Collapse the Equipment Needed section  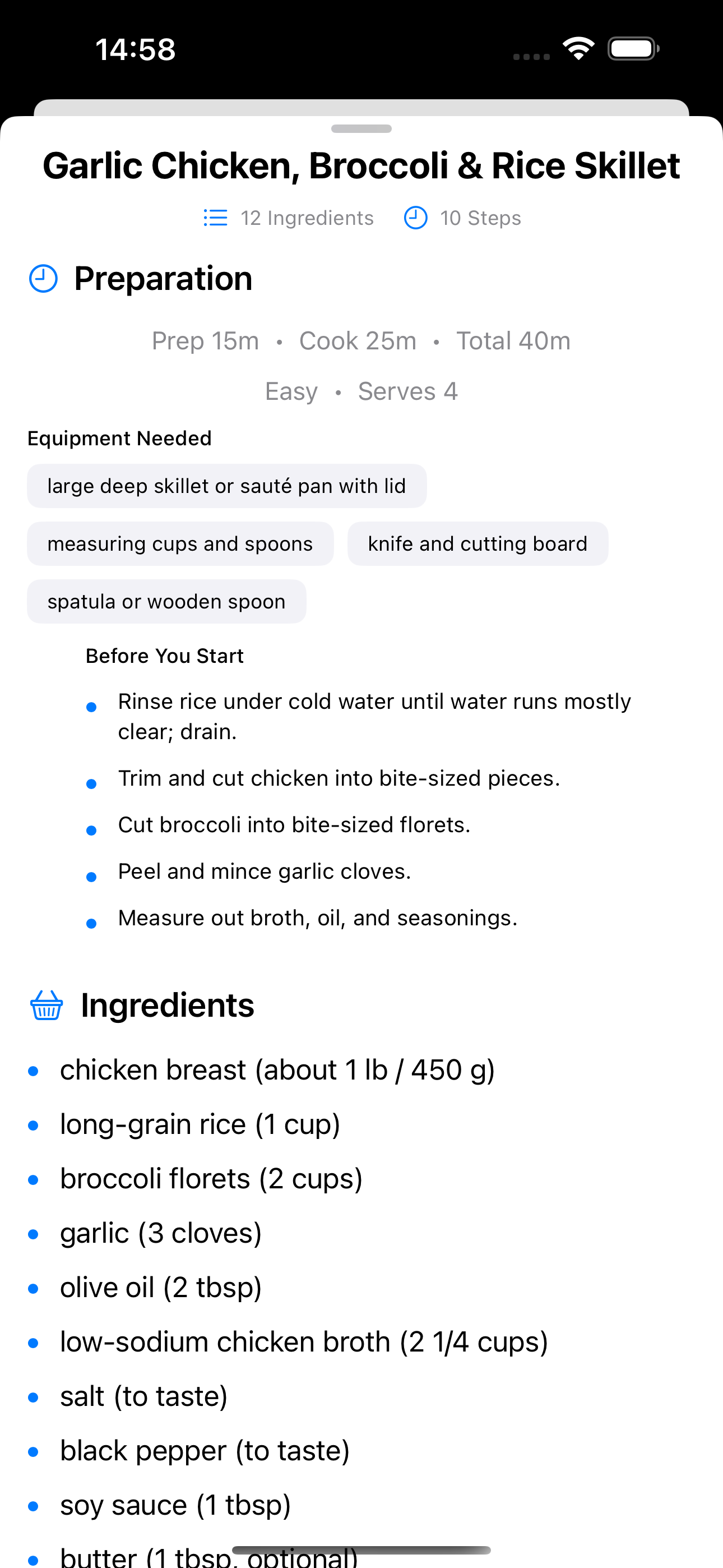(x=119, y=437)
